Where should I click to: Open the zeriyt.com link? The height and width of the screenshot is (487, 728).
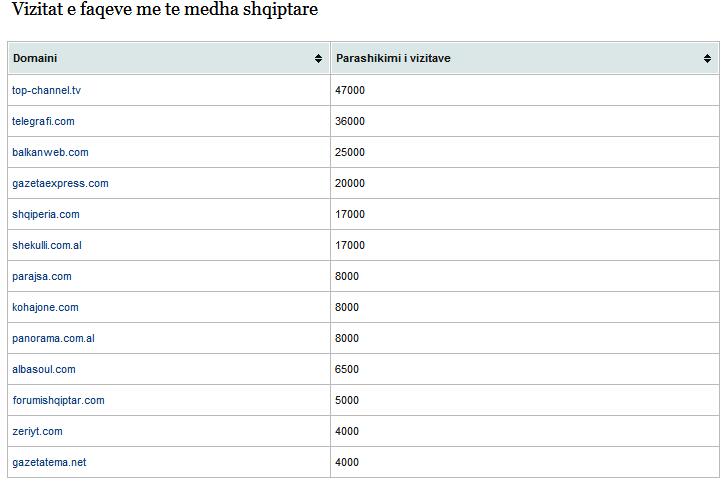point(37,431)
